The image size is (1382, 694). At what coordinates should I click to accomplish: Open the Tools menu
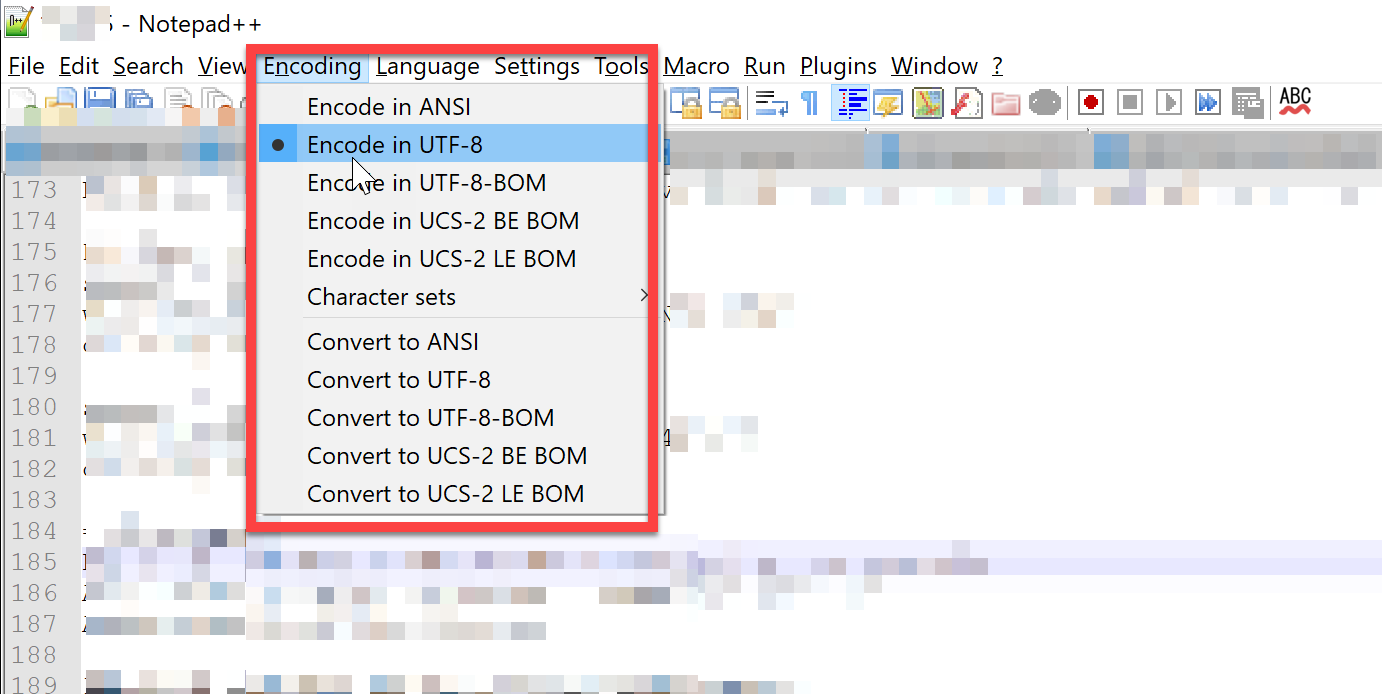[622, 66]
